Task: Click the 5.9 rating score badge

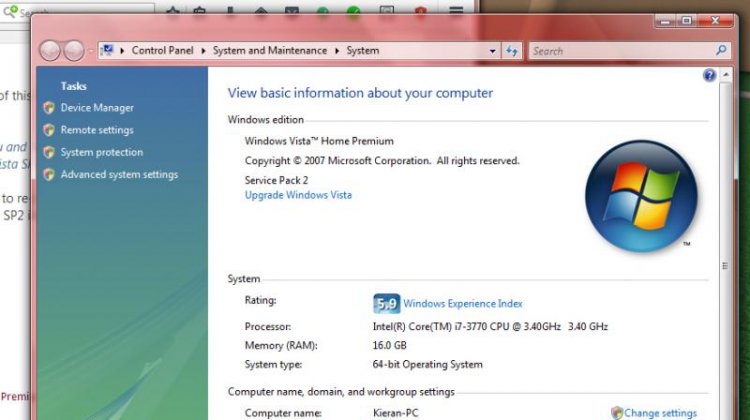Action: (386, 304)
